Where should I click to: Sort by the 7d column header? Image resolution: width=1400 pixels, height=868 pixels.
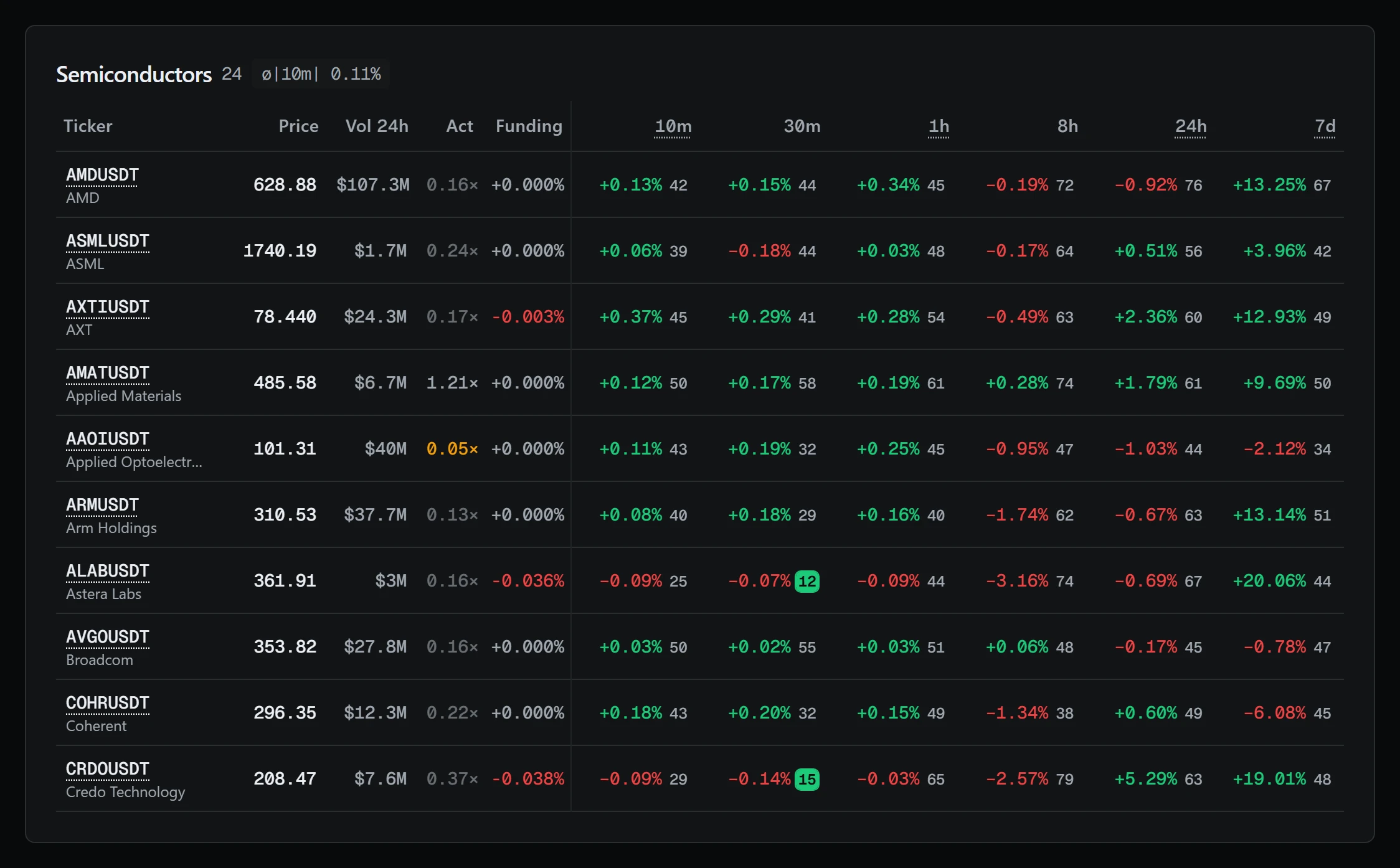[1325, 126]
